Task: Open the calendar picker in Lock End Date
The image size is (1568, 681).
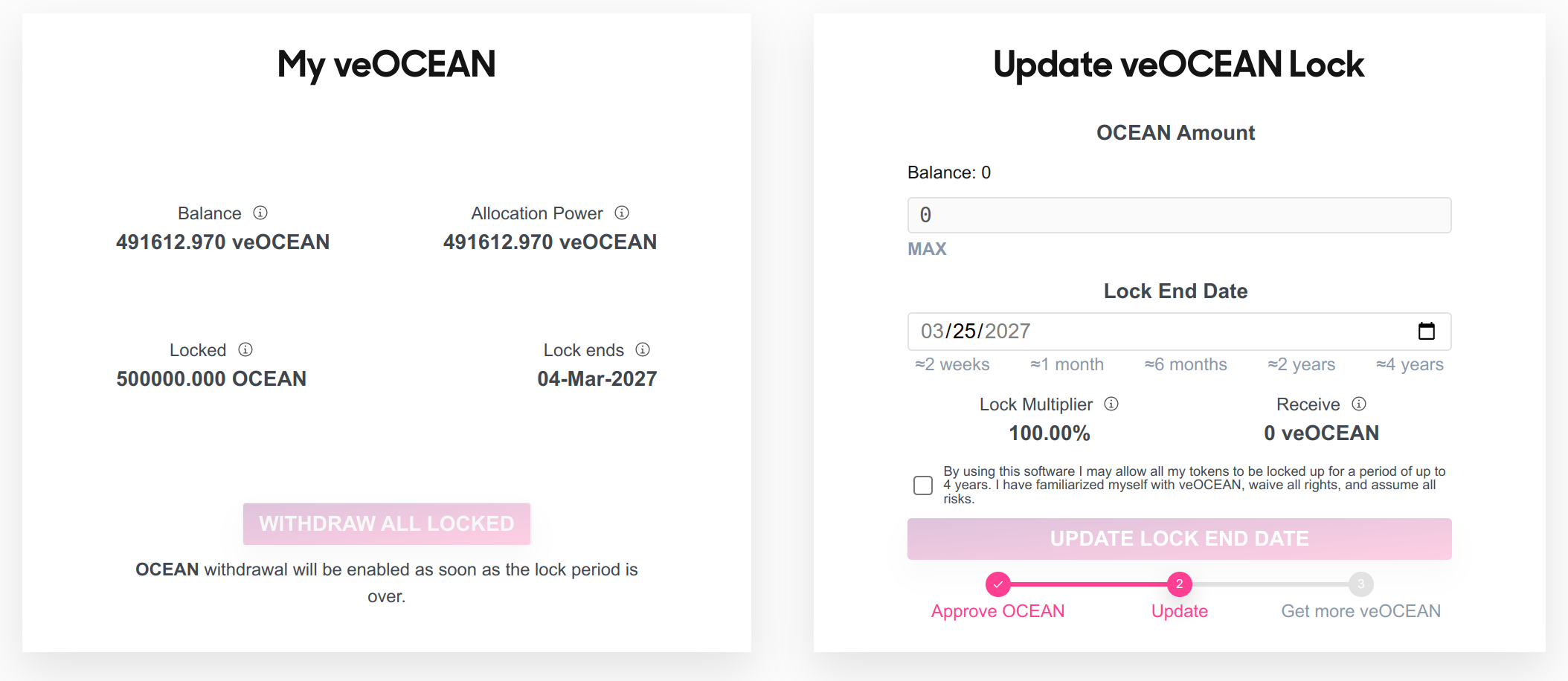Action: click(1427, 332)
